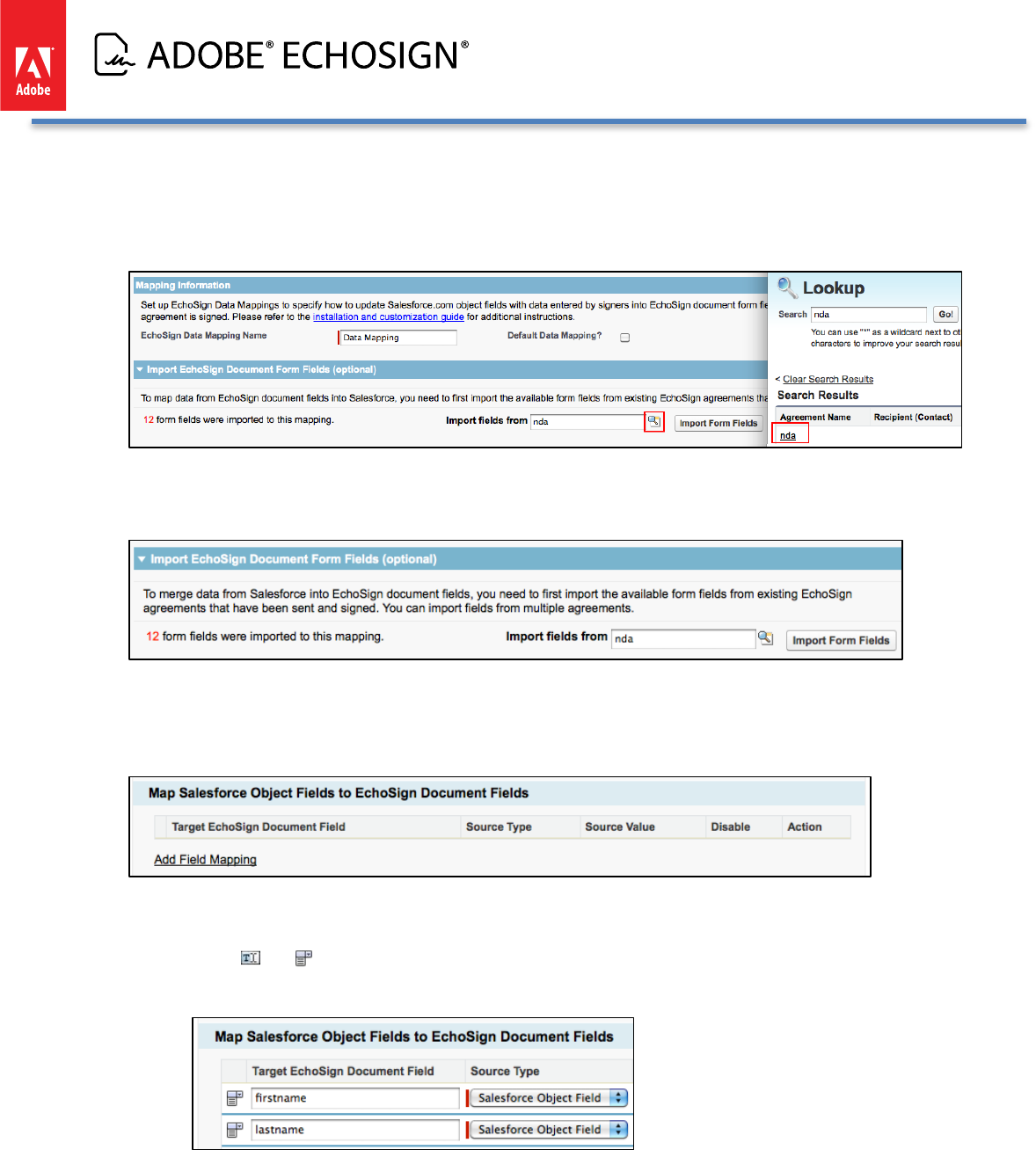Click the picklist icon shown alone in the paragraph
Screen dimensions: 1036x1150
click(x=303, y=957)
